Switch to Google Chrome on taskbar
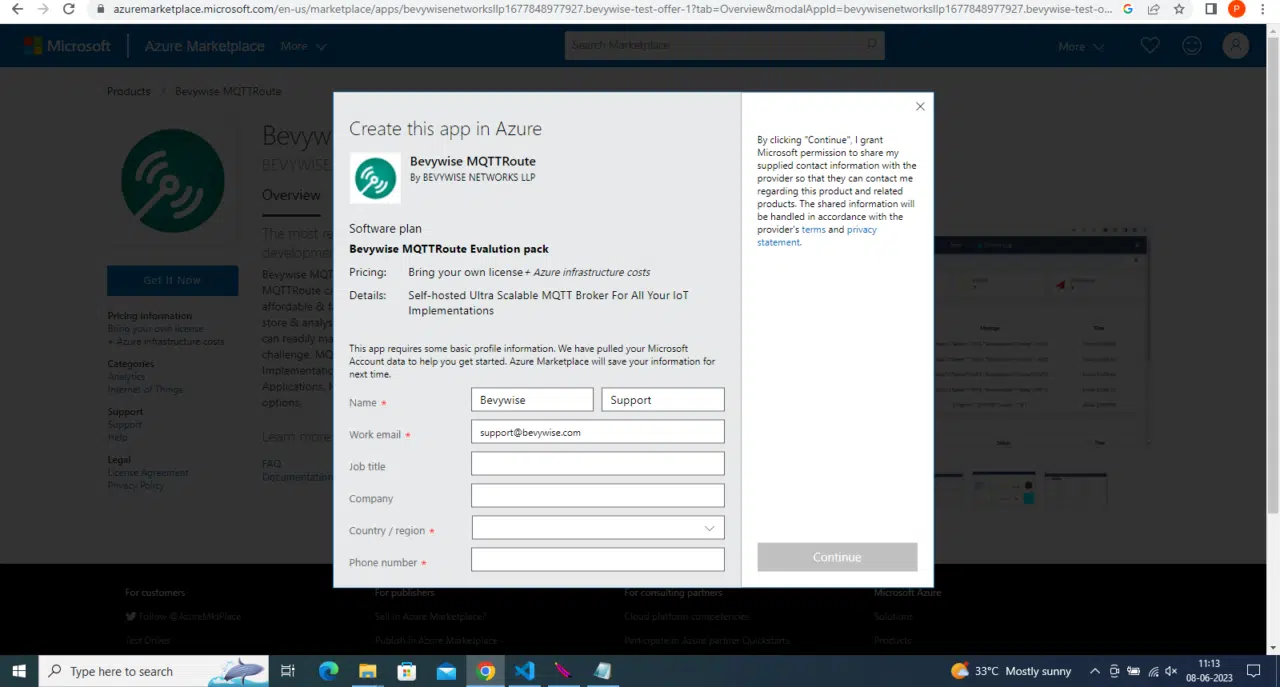 point(485,671)
